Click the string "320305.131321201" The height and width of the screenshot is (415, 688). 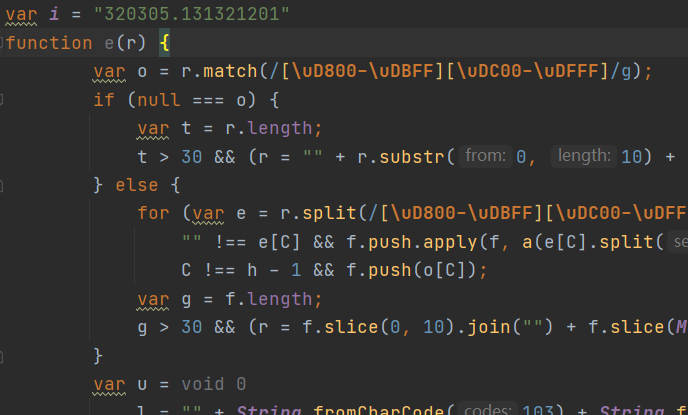click(x=192, y=14)
